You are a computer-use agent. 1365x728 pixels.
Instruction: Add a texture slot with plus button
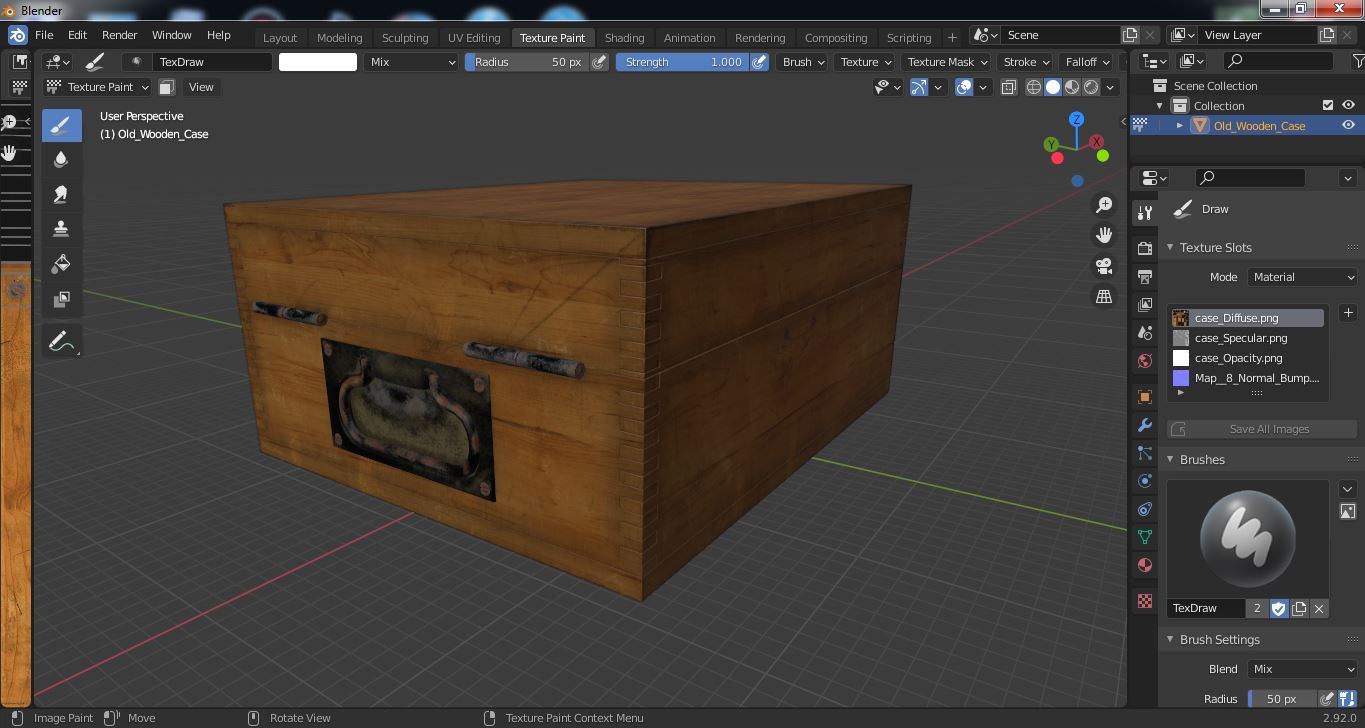click(x=1348, y=313)
